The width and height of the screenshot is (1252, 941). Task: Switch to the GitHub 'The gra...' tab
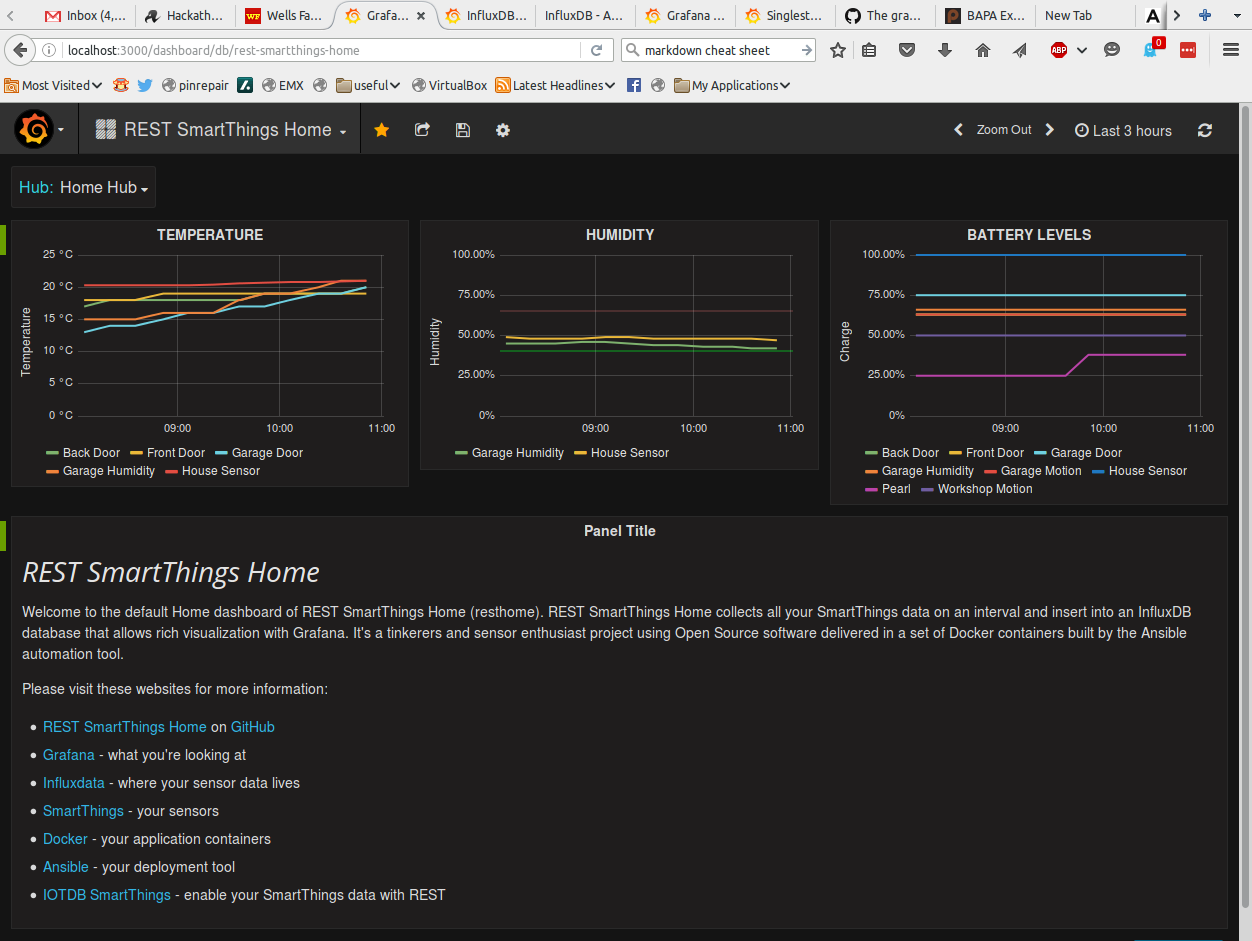click(x=884, y=15)
